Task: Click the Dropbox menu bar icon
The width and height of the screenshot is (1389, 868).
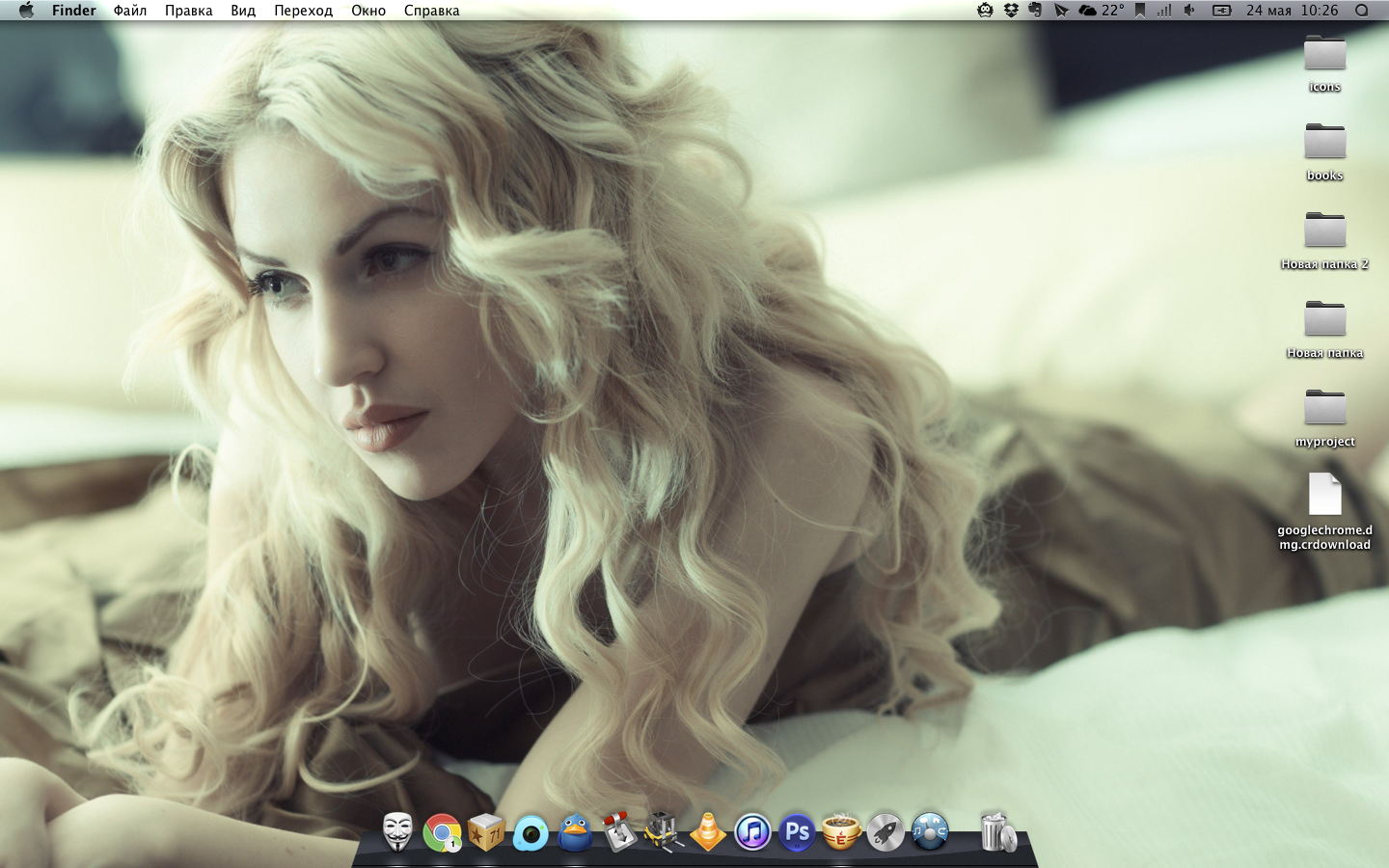Action: (1011, 11)
